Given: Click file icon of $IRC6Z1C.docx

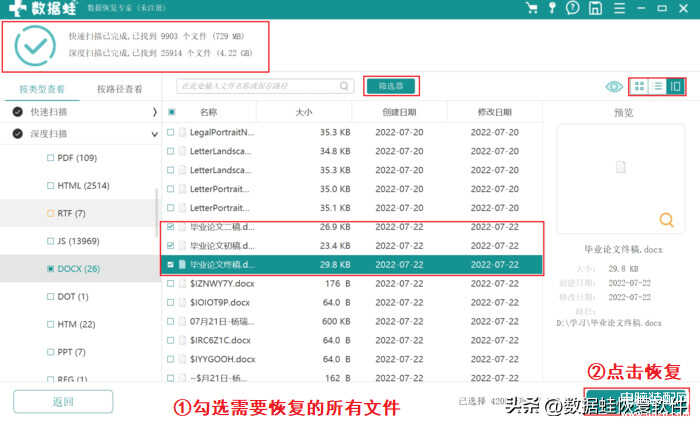Looking at the screenshot, I should pos(182,340).
